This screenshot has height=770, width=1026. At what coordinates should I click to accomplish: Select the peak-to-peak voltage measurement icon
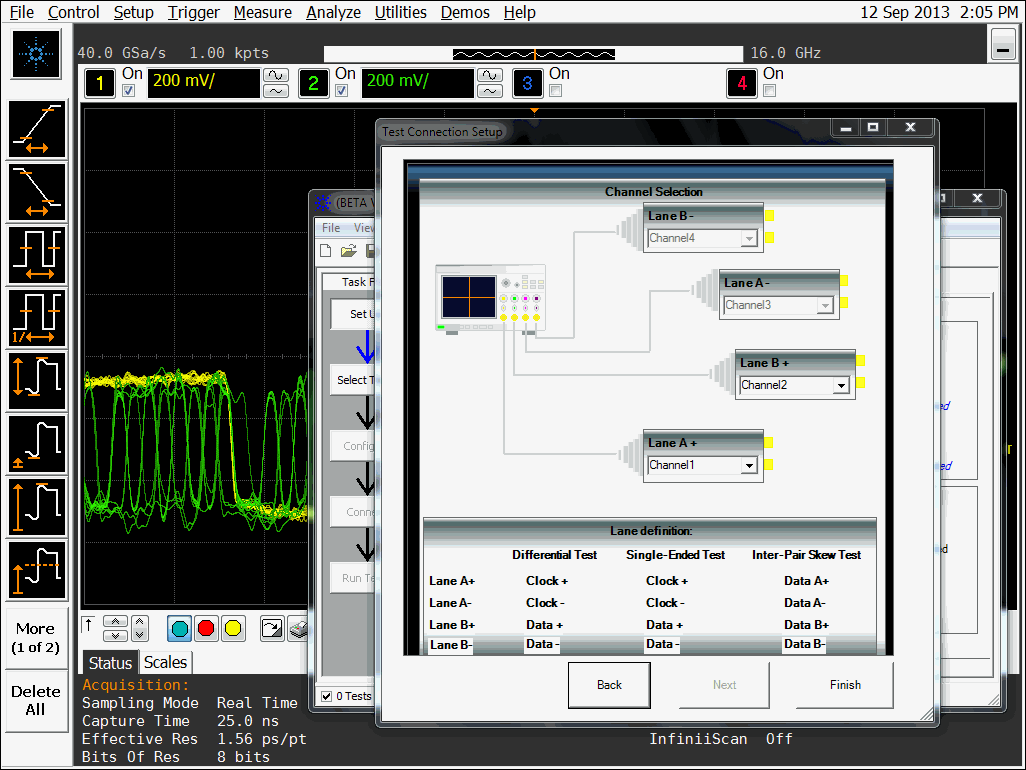point(38,381)
